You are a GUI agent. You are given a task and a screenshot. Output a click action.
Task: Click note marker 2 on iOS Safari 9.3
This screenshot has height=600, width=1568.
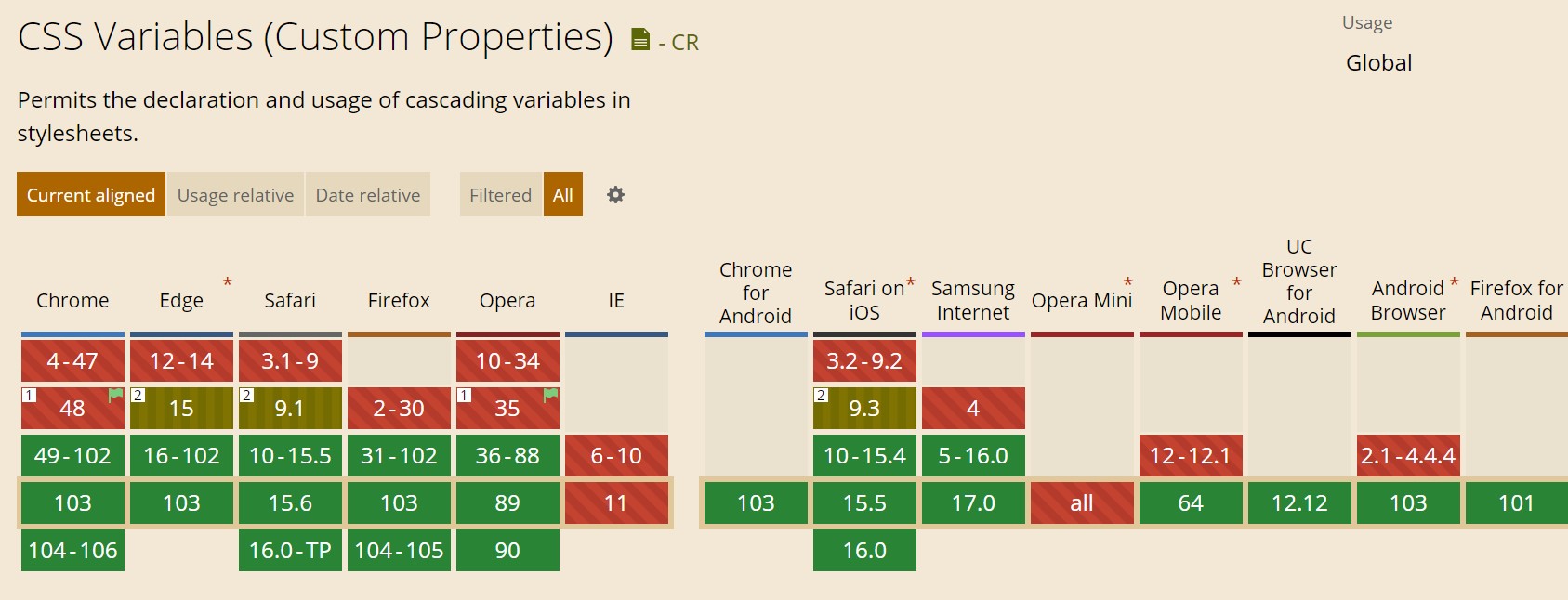pos(821,396)
